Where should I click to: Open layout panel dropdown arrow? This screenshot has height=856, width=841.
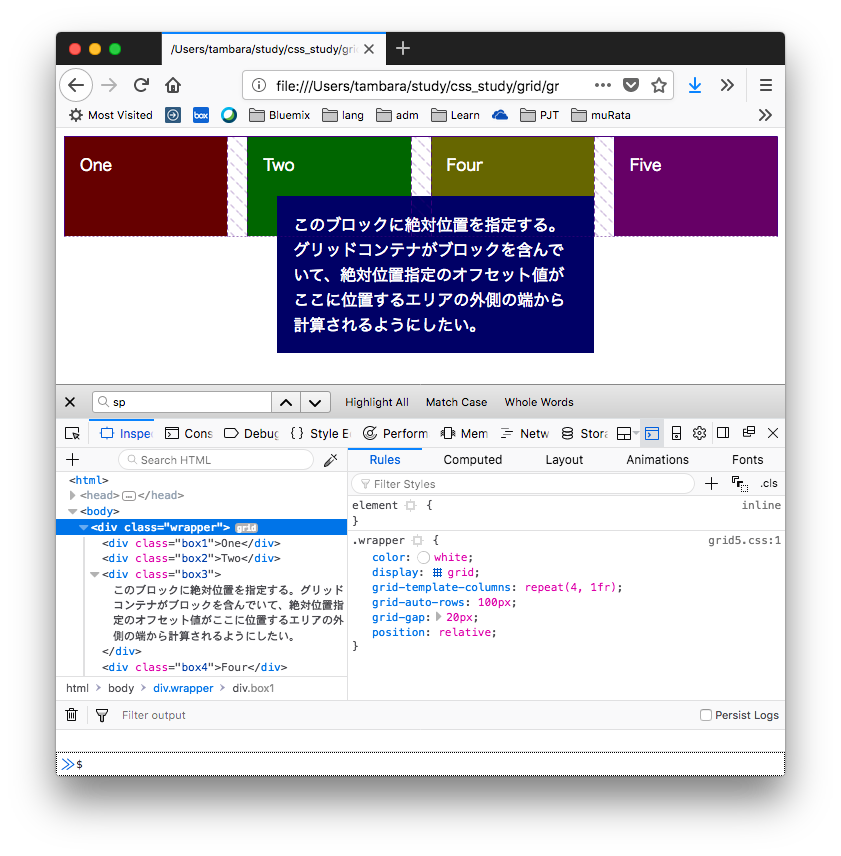coord(636,433)
